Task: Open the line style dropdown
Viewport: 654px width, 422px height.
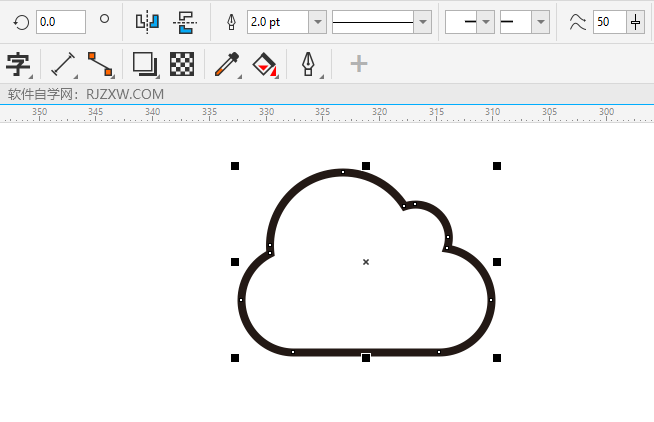Action: point(423,22)
